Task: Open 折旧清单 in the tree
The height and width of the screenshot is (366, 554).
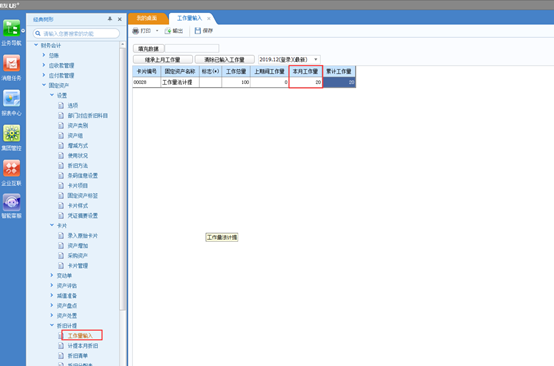Action: pyautogui.click(x=78, y=355)
